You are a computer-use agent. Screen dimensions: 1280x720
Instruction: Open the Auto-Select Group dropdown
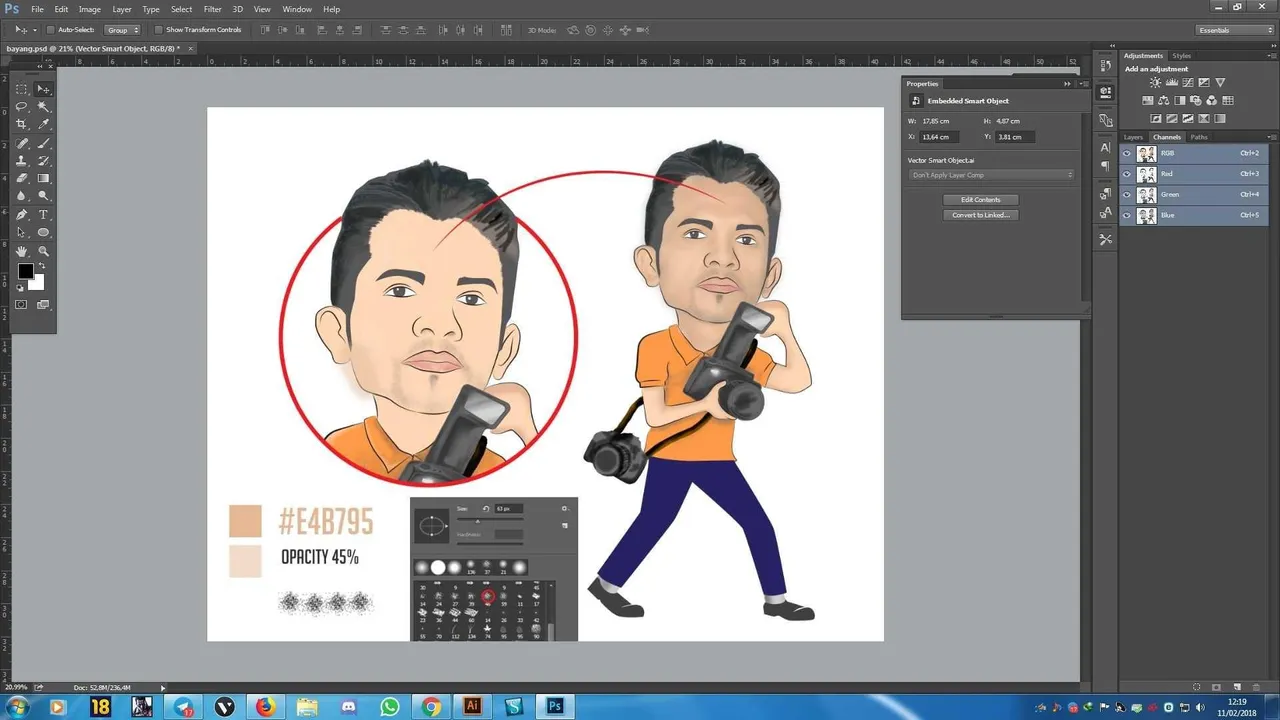click(x=123, y=30)
